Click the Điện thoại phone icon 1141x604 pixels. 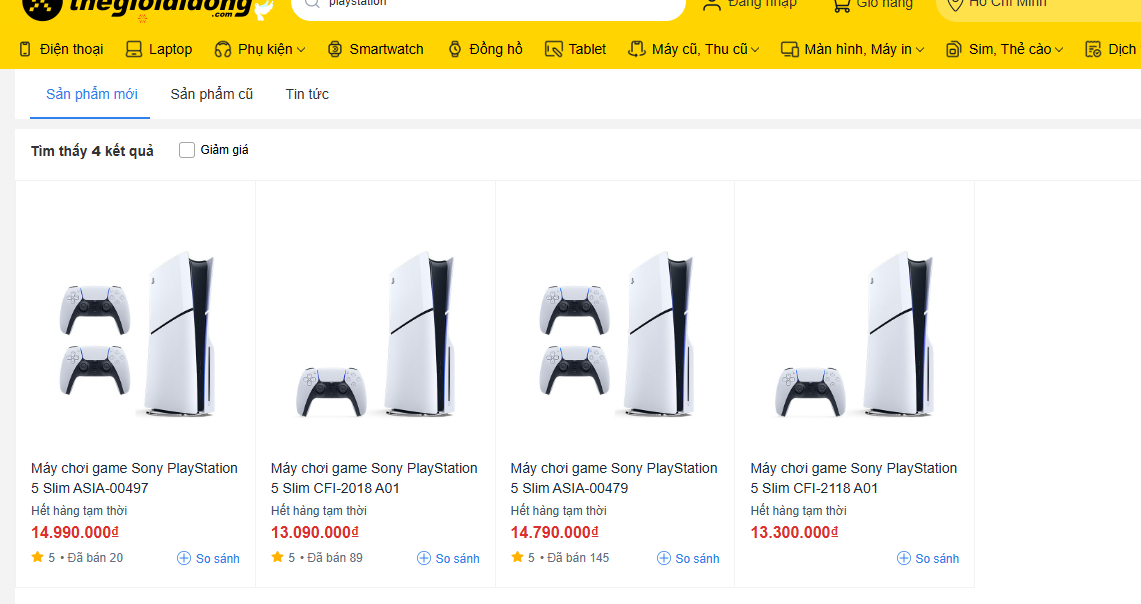point(25,49)
